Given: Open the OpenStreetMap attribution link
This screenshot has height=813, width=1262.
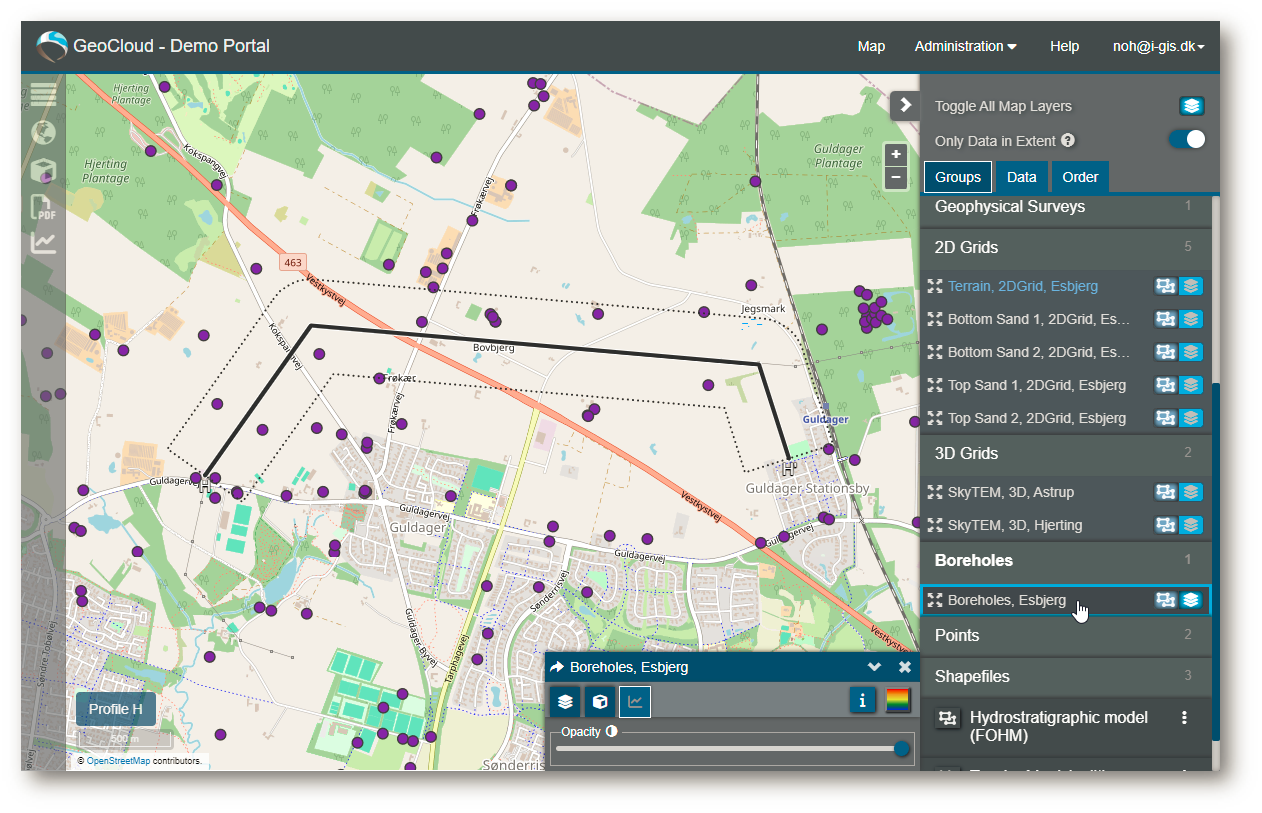Looking at the screenshot, I should 119,761.
